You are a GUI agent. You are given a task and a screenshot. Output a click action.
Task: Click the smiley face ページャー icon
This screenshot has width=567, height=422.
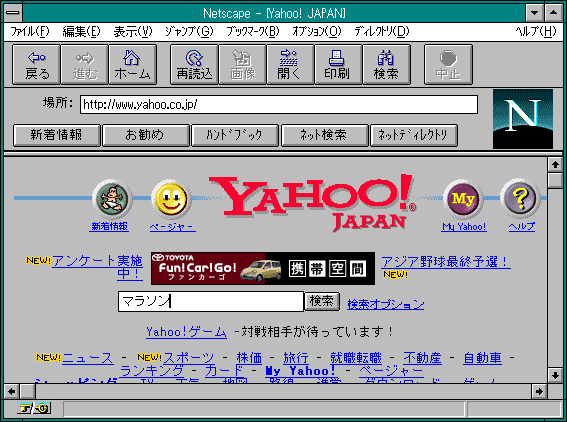pos(171,199)
